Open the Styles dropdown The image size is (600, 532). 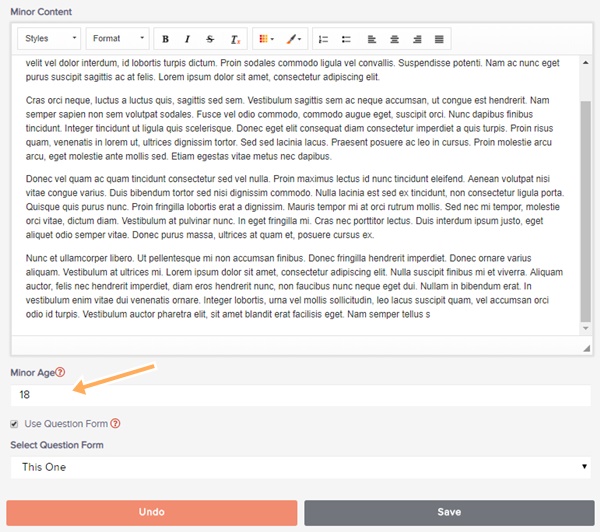coord(49,39)
